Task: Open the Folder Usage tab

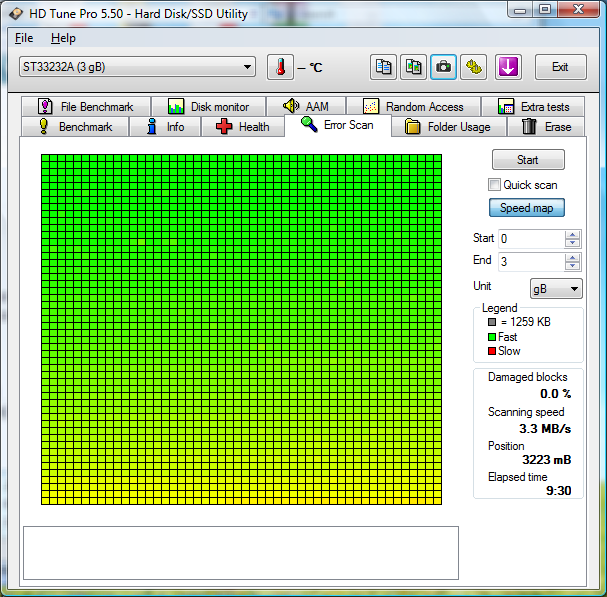Action: tap(448, 127)
